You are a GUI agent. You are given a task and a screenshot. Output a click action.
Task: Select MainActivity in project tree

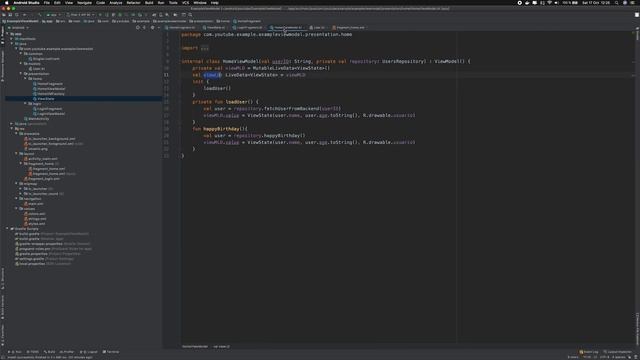(38, 119)
